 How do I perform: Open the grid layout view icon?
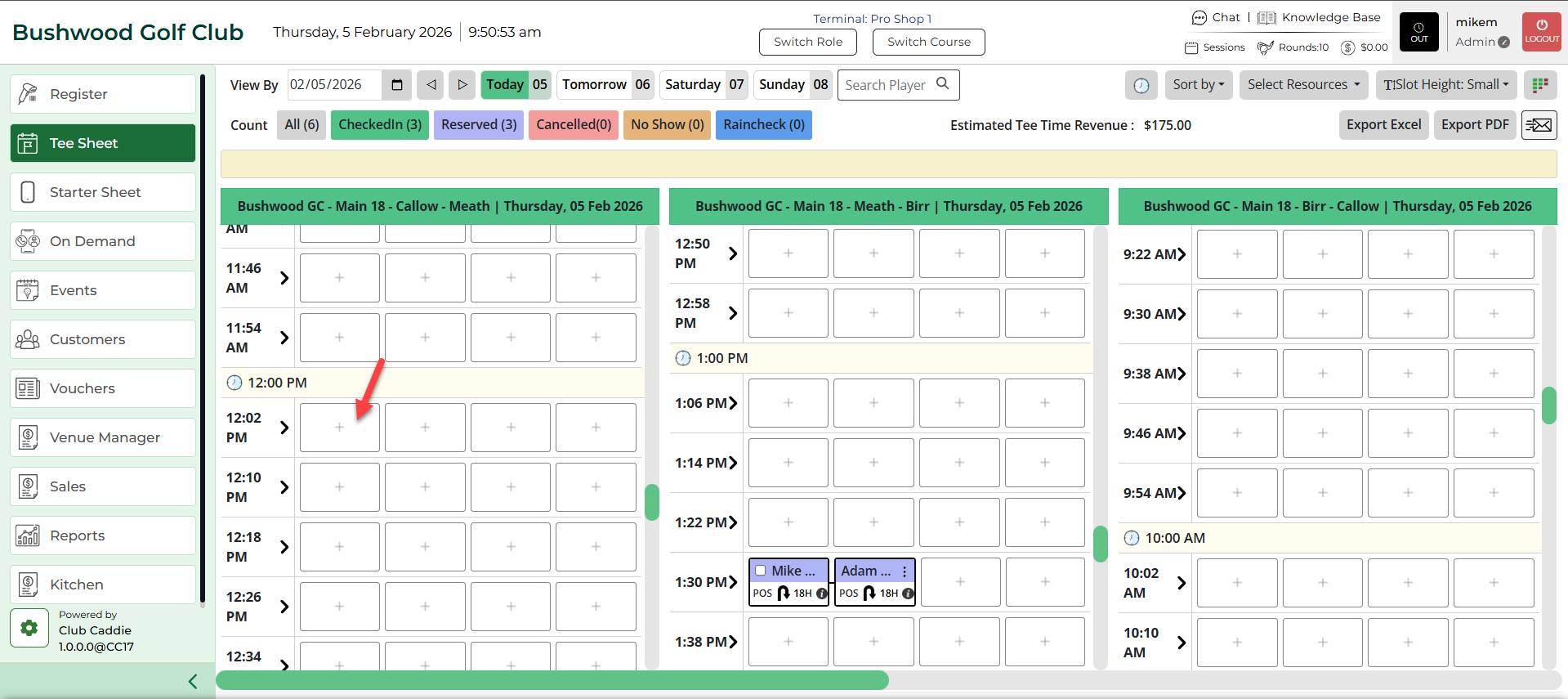click(x=1540, y=85)
